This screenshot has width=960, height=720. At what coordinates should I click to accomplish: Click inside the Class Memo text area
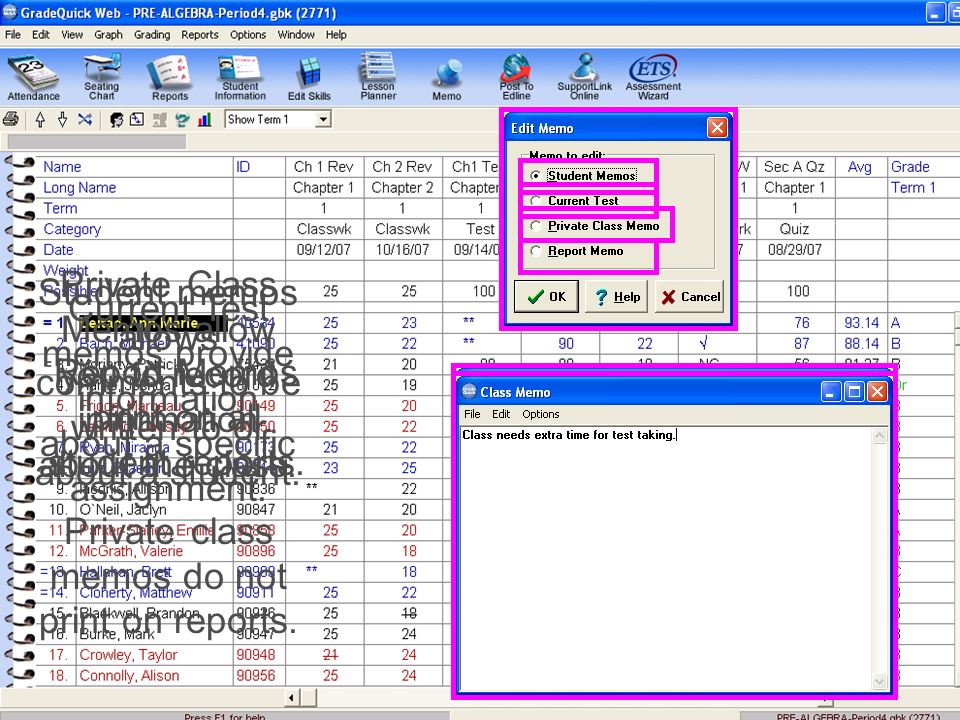point(666,558)
